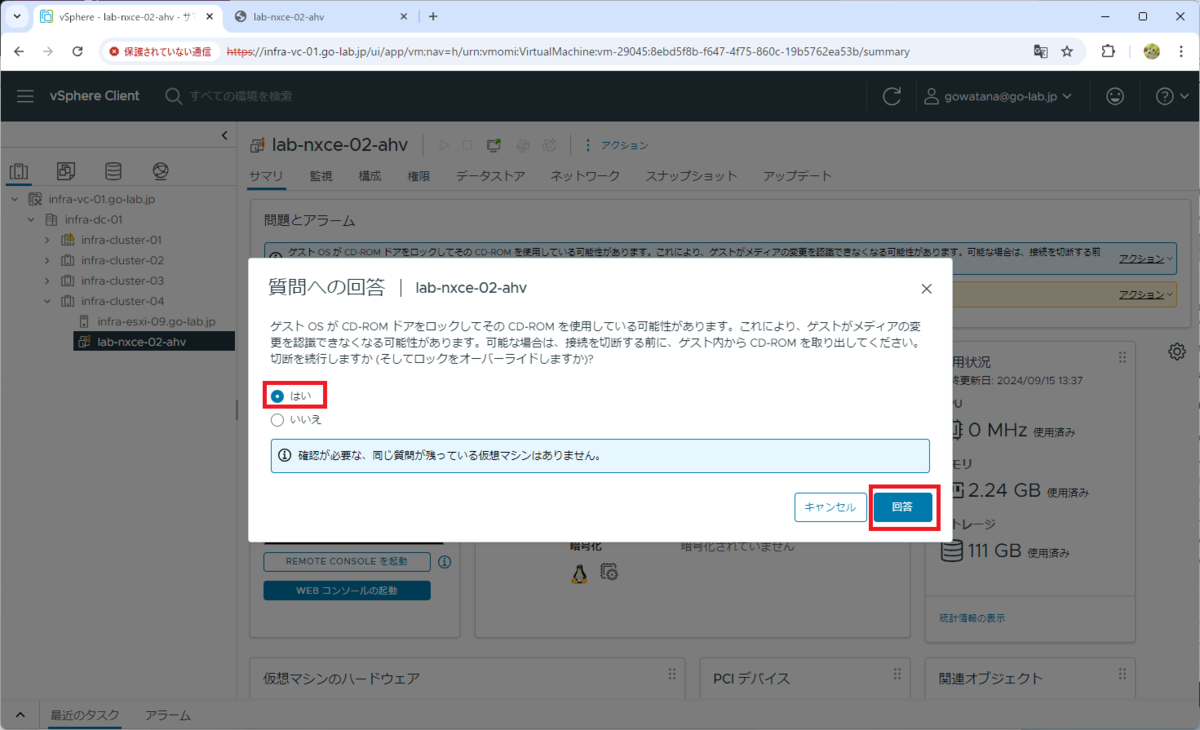Open the アクション menu beside VM name
The image size is (1200, 730).
617,146
